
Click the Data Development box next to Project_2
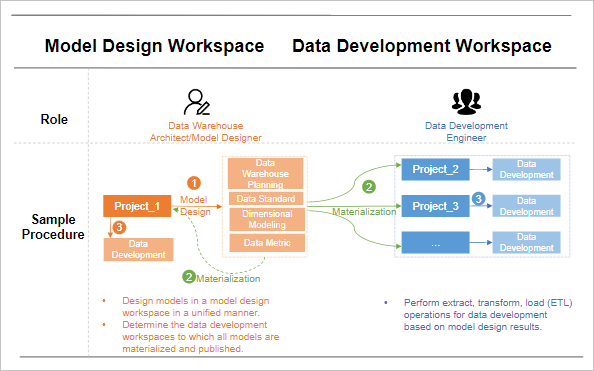pos(527,169)
